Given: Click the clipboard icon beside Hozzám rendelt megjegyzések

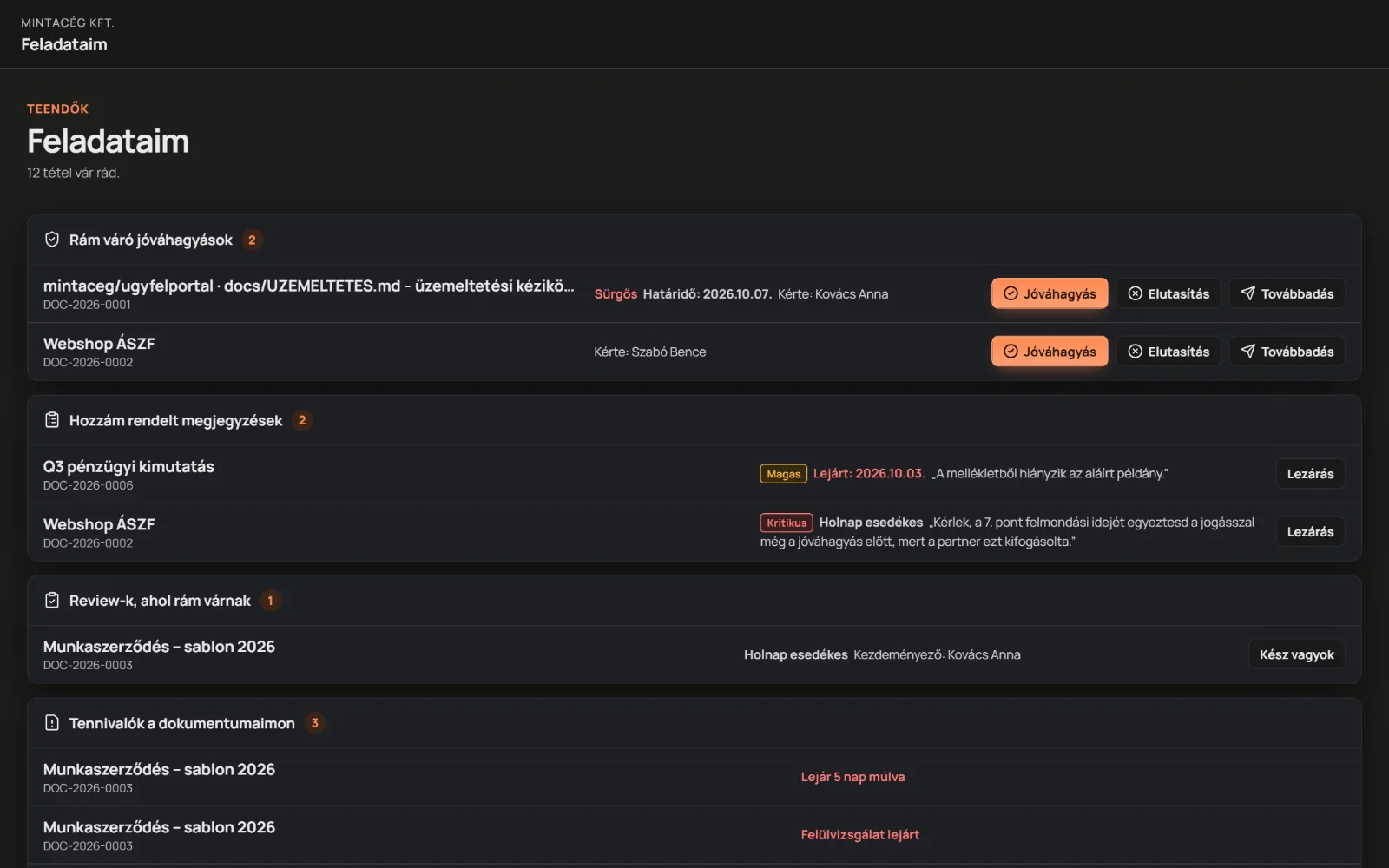Looking at the screenshot, I should [x=52, y=420].
